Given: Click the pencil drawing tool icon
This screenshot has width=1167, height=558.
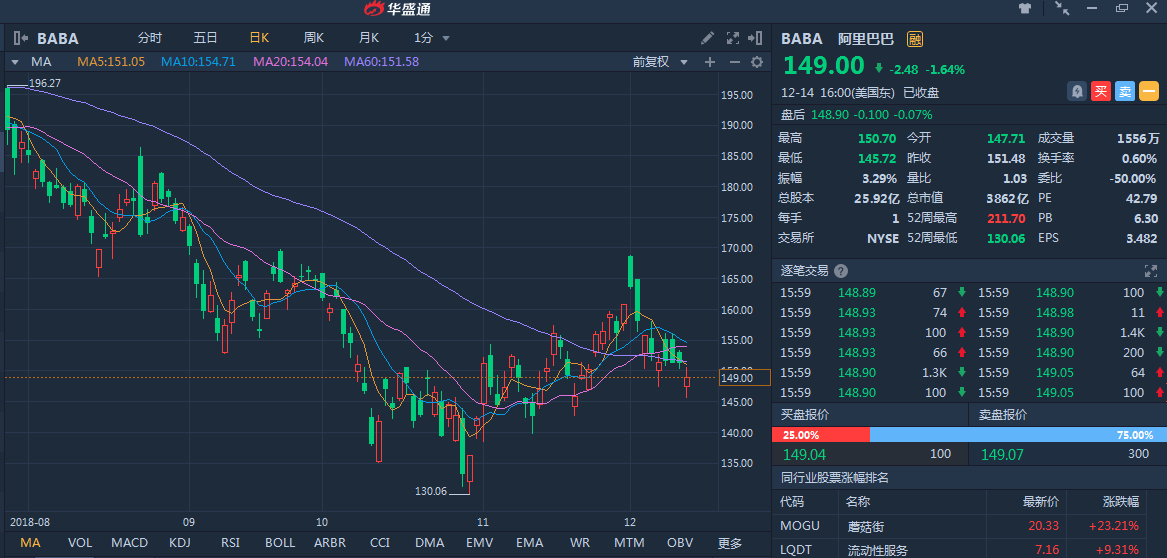Looking at the screenshot, I should point(707,38).
